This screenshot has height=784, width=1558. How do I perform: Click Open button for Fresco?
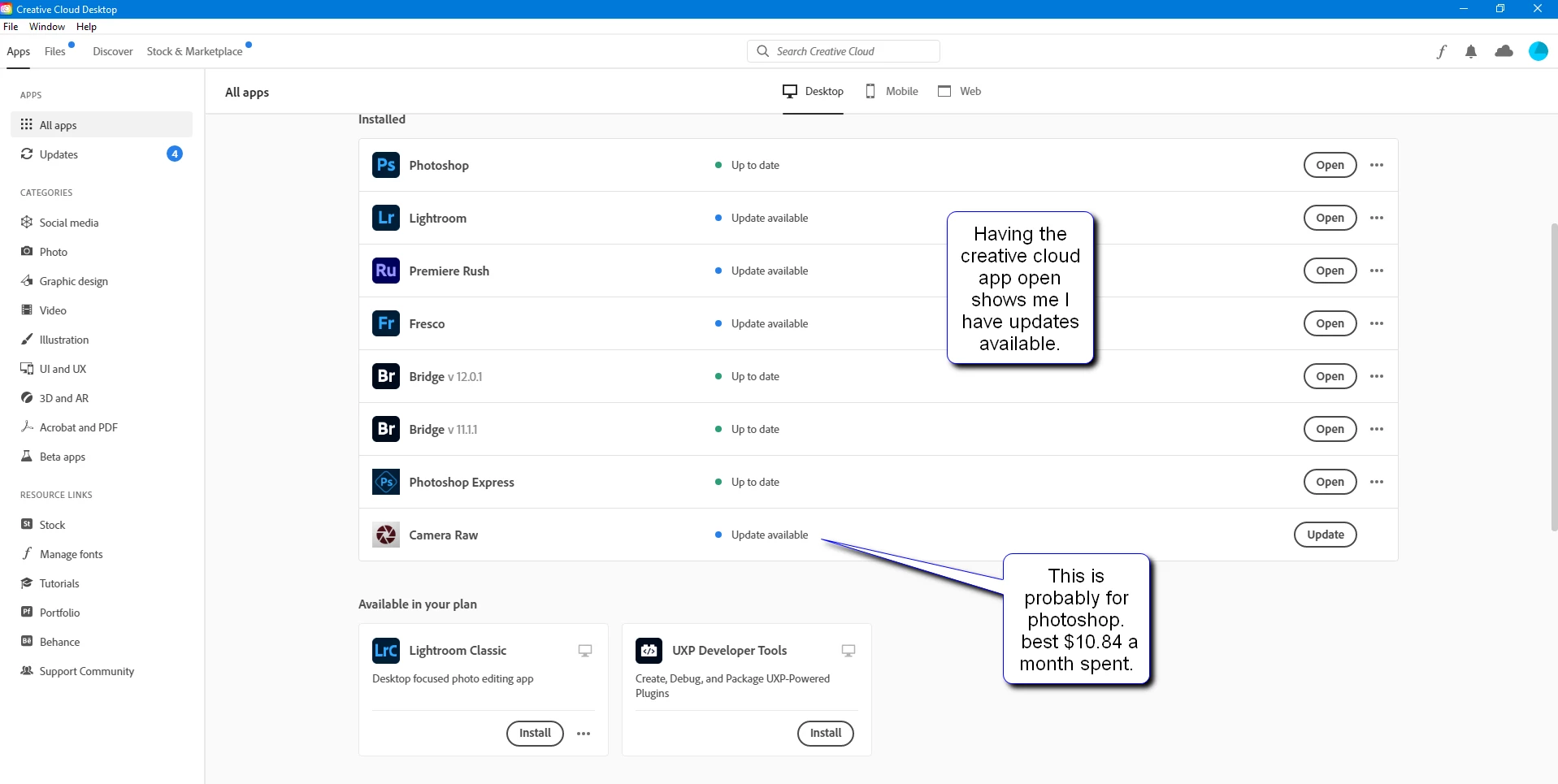(x=1330, y=323)
